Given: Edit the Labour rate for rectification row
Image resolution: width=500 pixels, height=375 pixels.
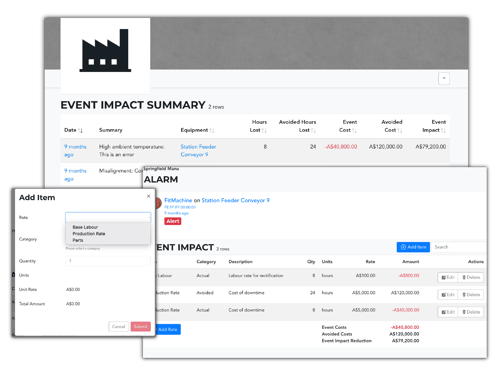Looking at the screenshot, I should [x=448, y=277].
